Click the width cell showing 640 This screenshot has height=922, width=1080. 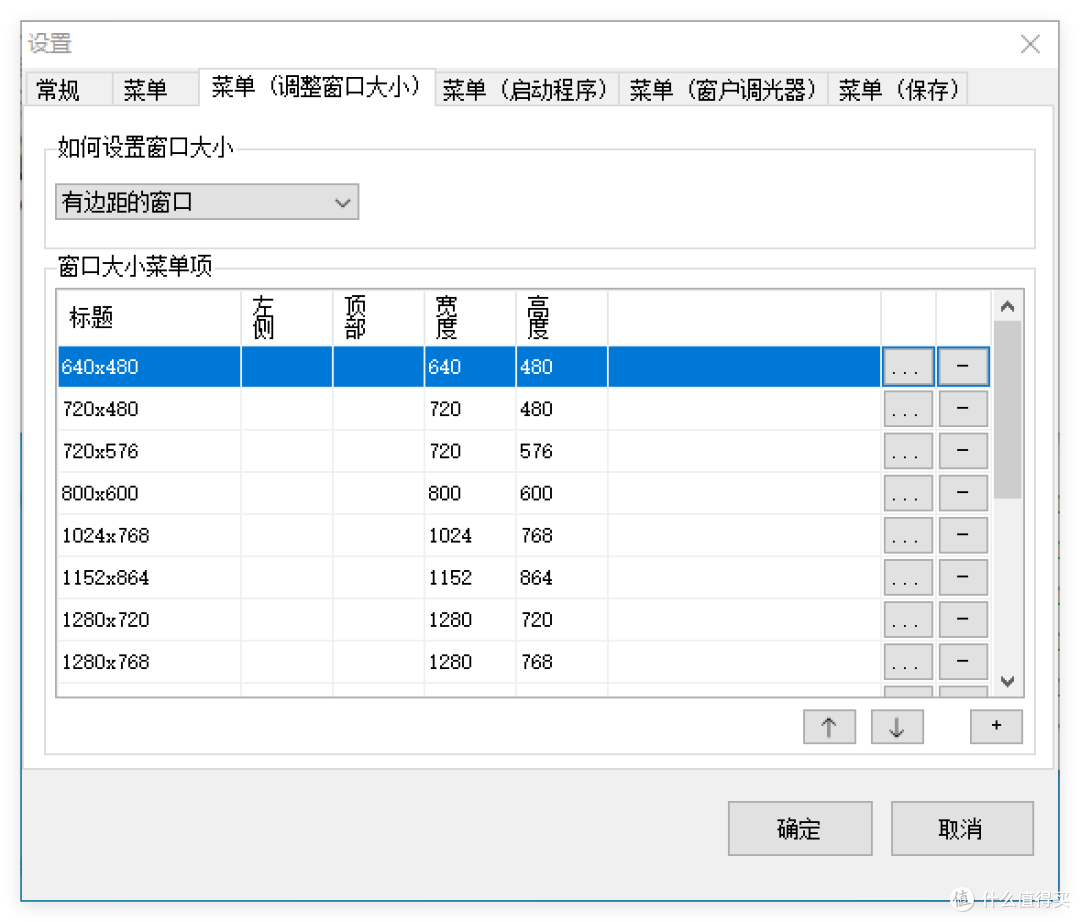[x=470, y=367]
